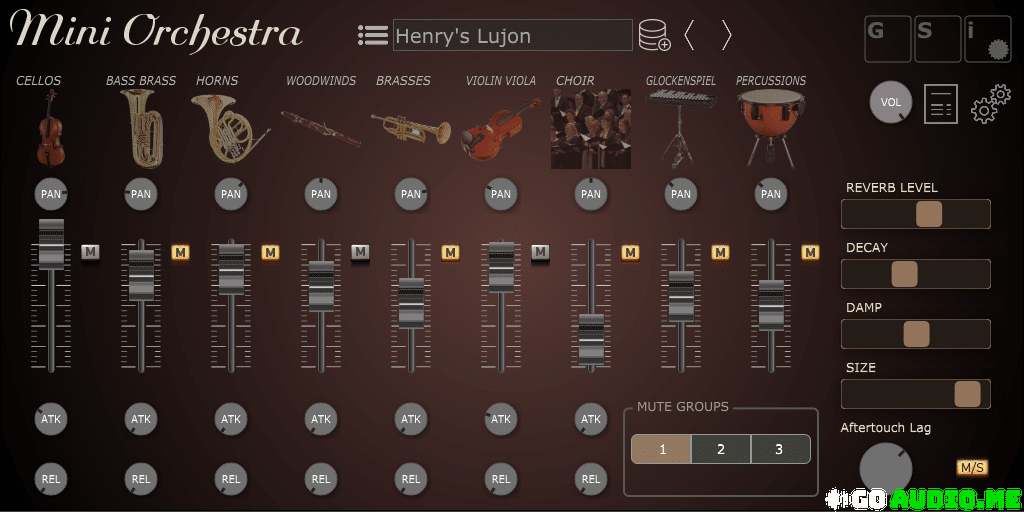This screenshot has height=512, width=1024.
Task: Toggle mute on Percussions channel
Action: tap(810, 252)
